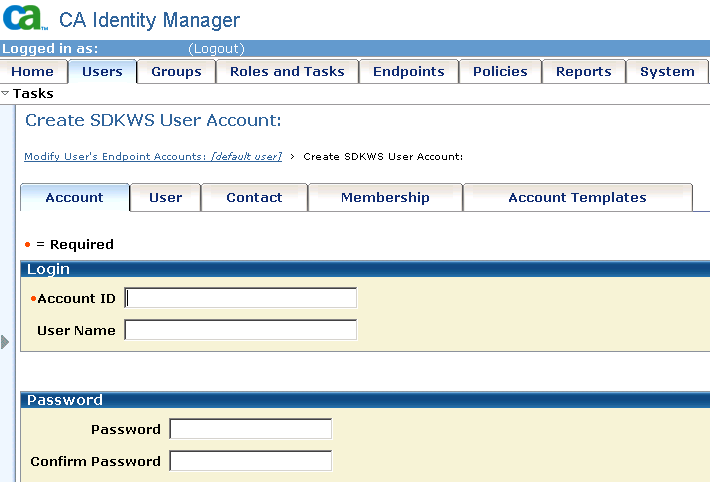The image size is (710, 482).
Task: Click the Password input field
Action: [250, 429]
